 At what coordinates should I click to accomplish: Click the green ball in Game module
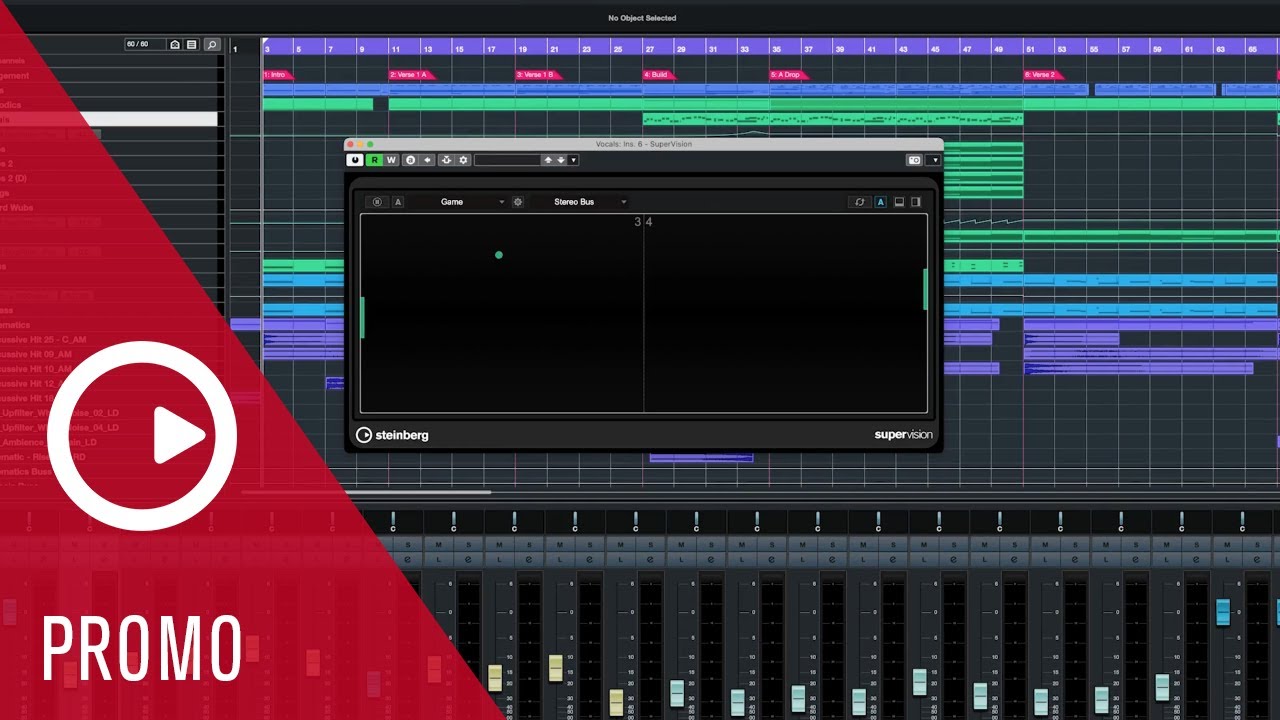499,255
